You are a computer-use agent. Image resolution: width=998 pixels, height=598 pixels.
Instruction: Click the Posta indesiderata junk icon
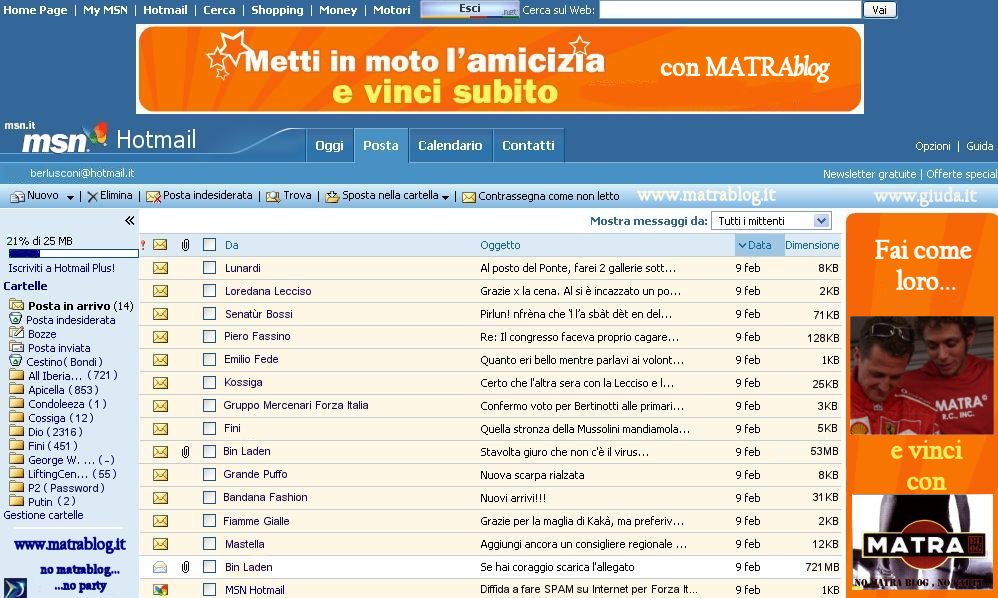coord(153,197)
